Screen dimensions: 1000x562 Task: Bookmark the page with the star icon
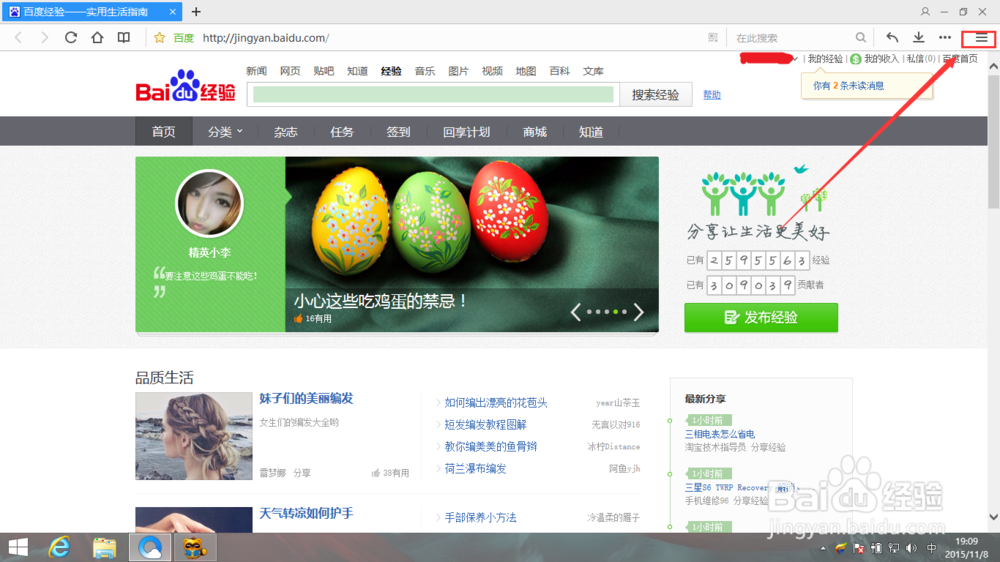[159, 38]
